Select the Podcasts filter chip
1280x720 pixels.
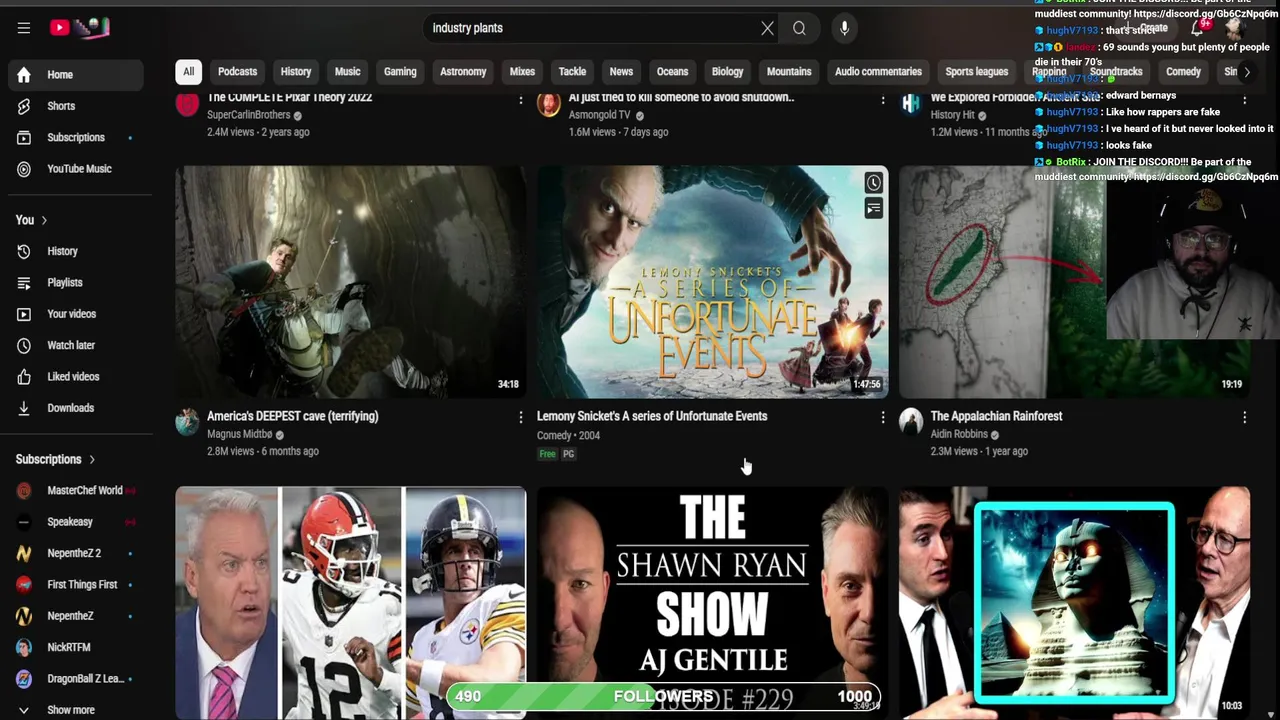tap(237, 72)
